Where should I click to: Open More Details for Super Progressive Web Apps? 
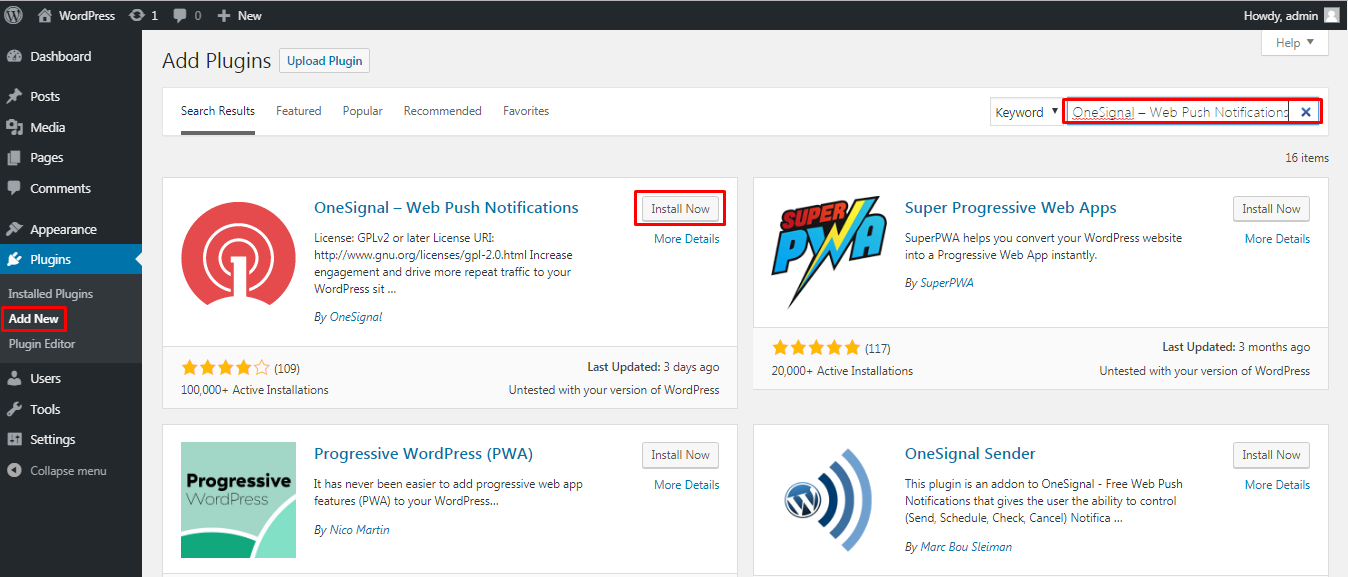1277,239
